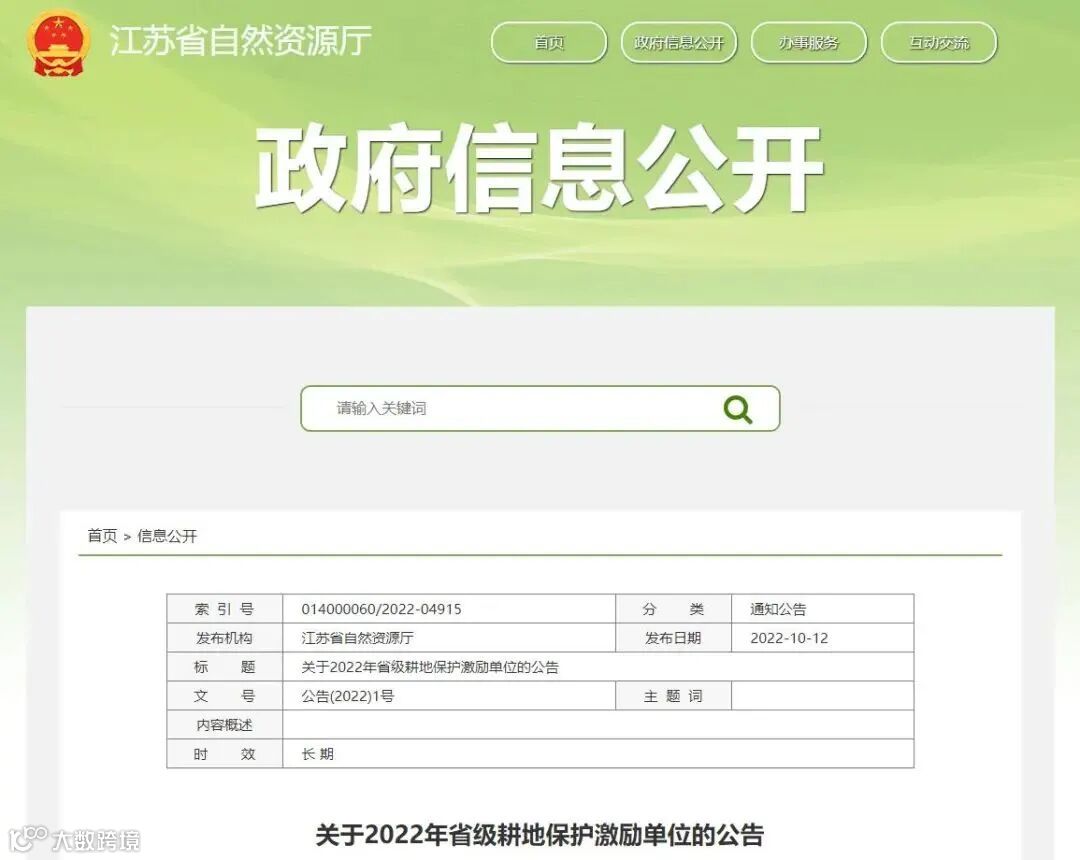The width and height of the screenshot is (1080, 860).
Task: Select index number 014000060/2022-04915
Action: [381, 609]
